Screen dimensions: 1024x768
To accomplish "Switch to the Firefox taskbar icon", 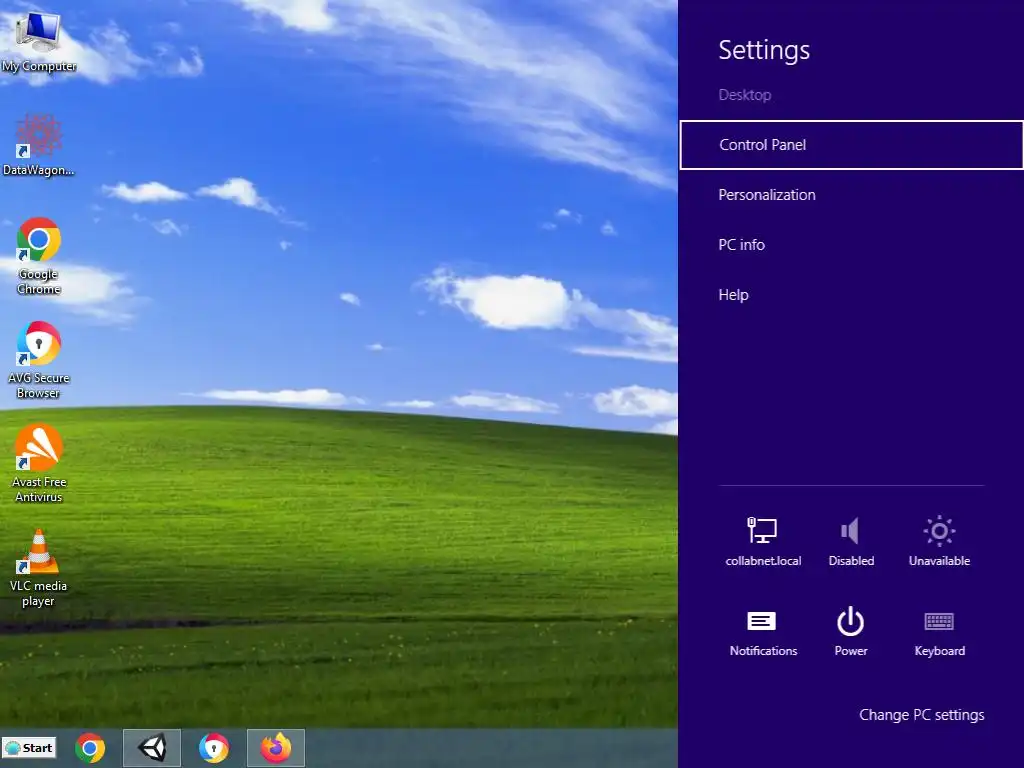I will click(x=276, y=748).
